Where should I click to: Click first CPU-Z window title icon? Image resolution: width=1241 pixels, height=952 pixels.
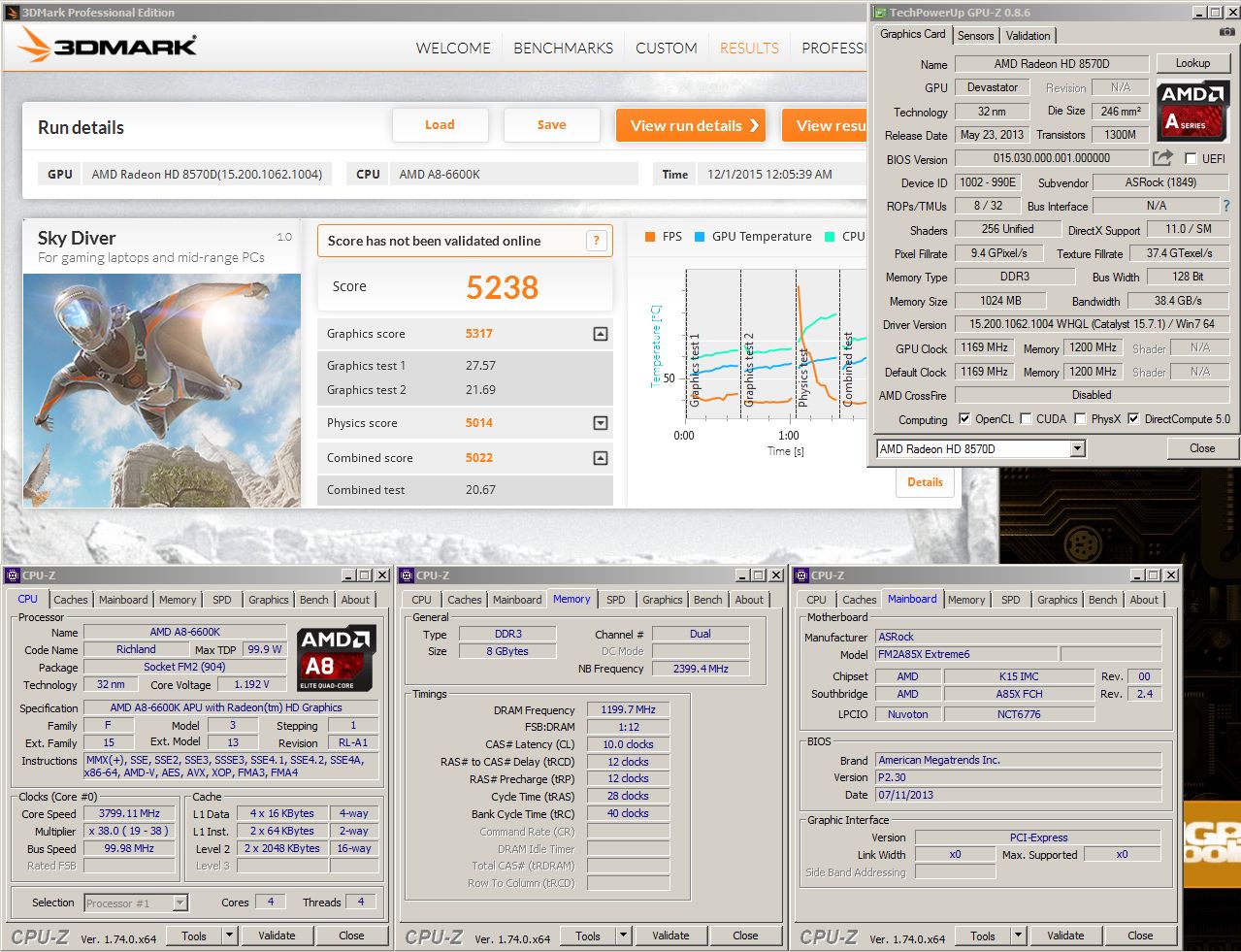click(x=13, y=575)
